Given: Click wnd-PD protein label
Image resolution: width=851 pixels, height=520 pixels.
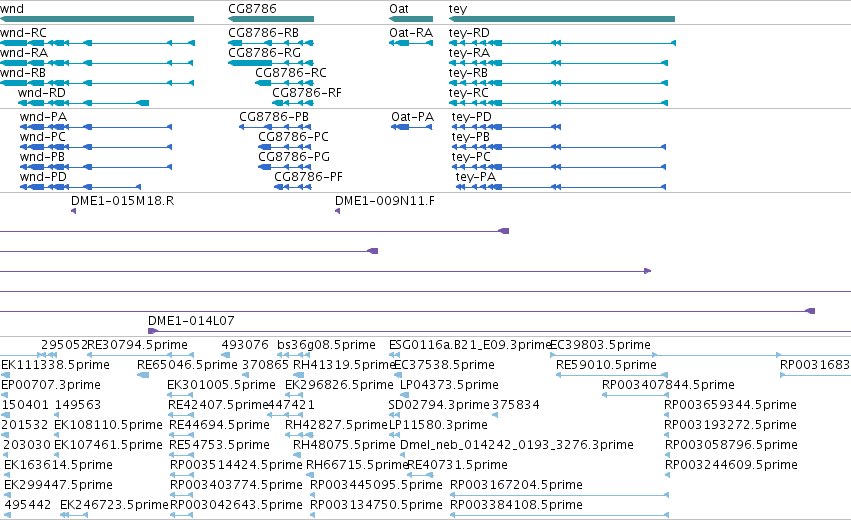Looking at the screenshot, I should [43, 177].
